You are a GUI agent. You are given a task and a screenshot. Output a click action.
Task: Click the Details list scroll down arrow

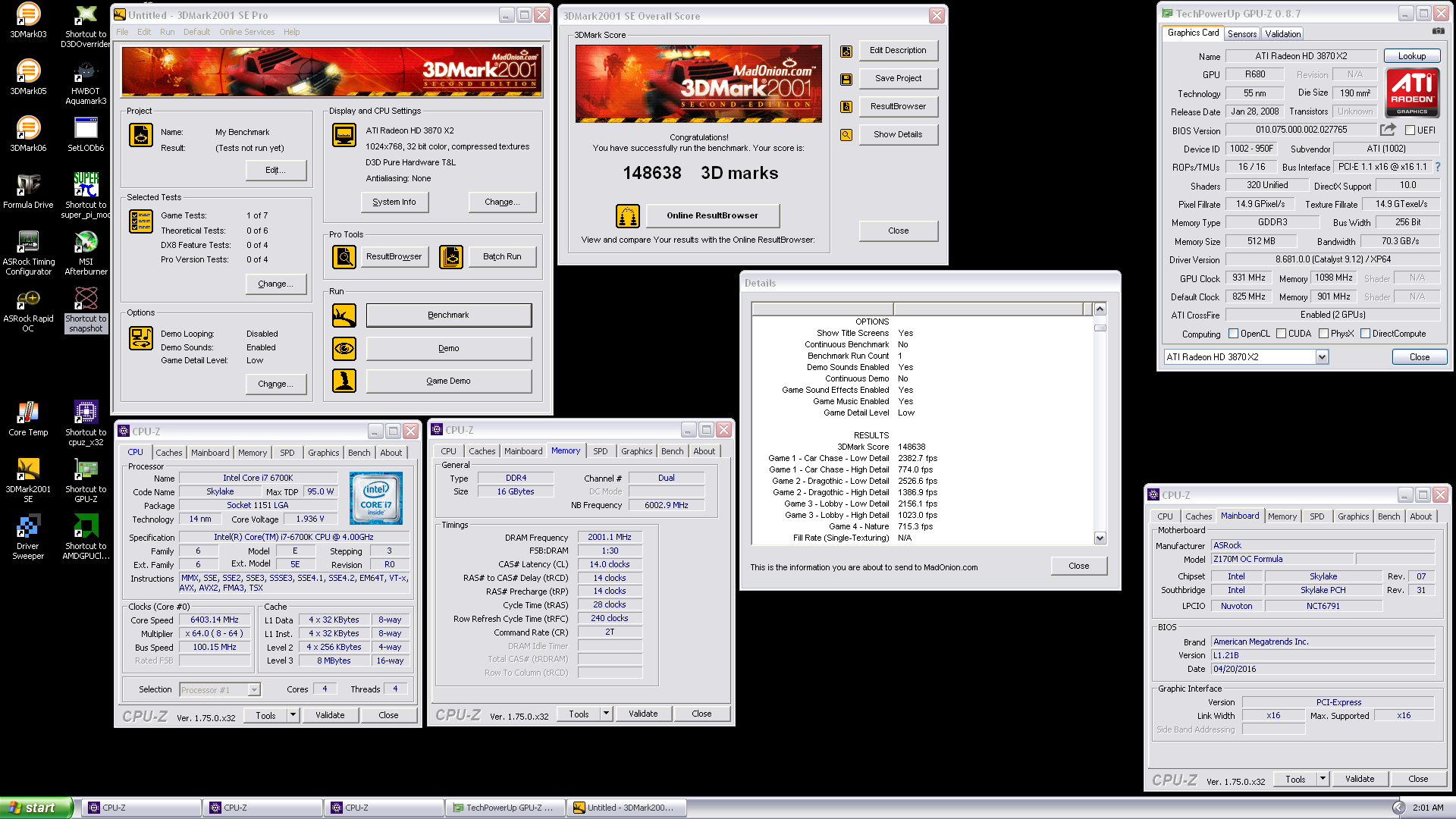point(1100,538)
